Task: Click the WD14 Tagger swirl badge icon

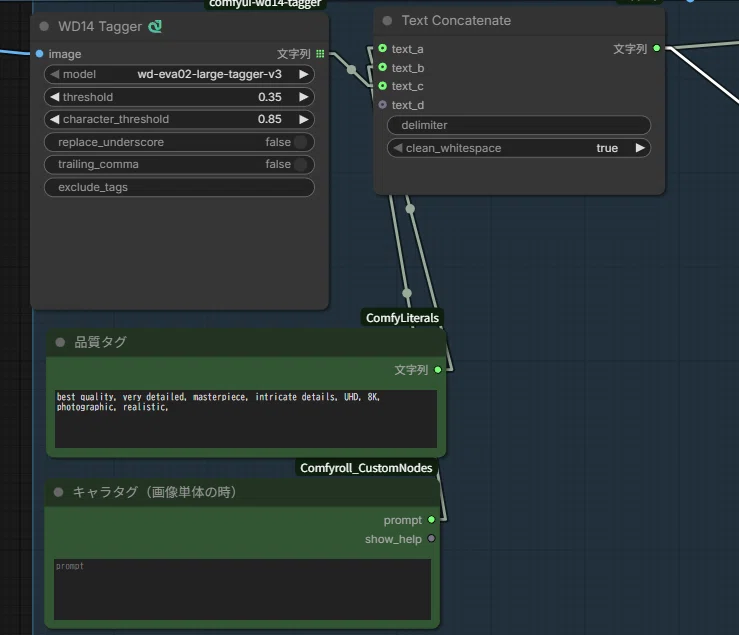Action: (155, 26)
